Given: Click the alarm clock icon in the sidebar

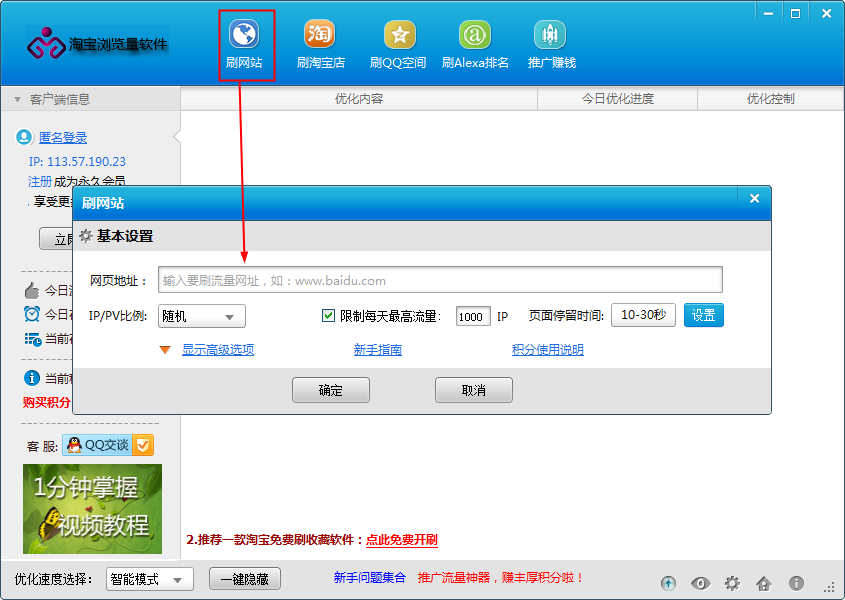Looking at the screenshot, I should click(x=32, y=314).
